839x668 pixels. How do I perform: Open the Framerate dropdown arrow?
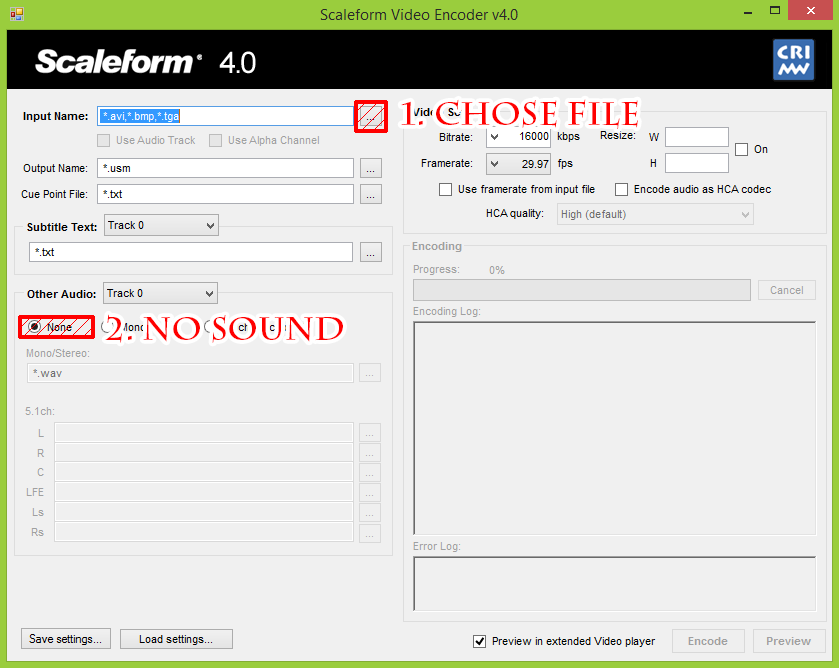[495, 164]
